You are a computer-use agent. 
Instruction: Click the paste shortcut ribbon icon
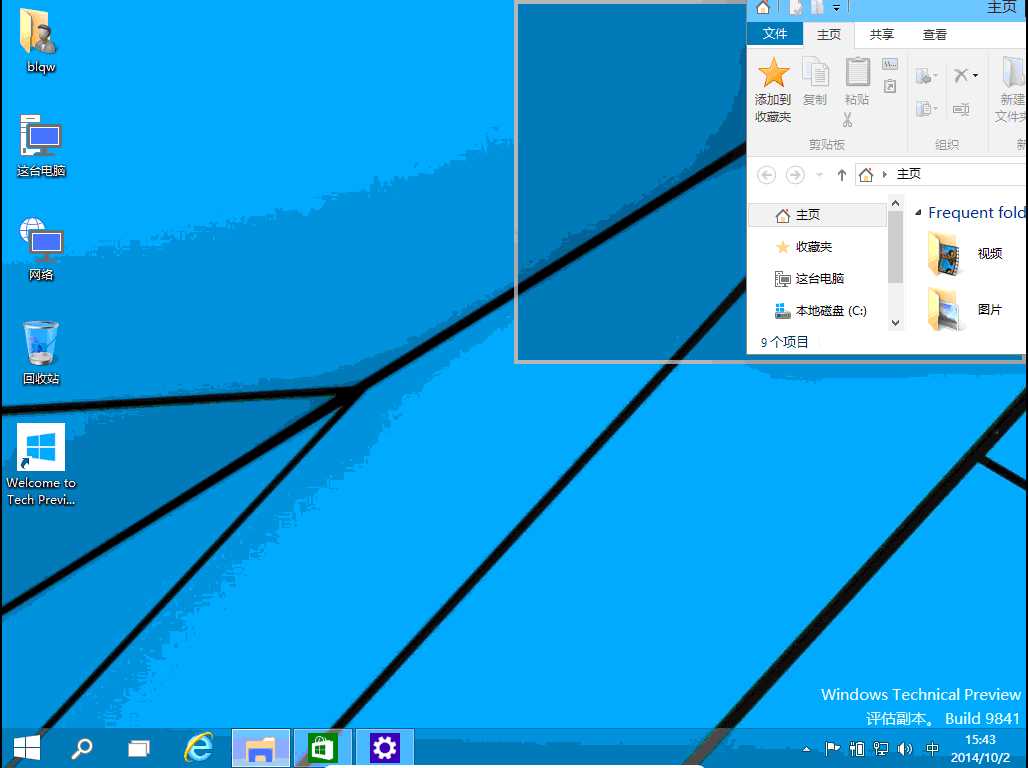coord(890,86)
